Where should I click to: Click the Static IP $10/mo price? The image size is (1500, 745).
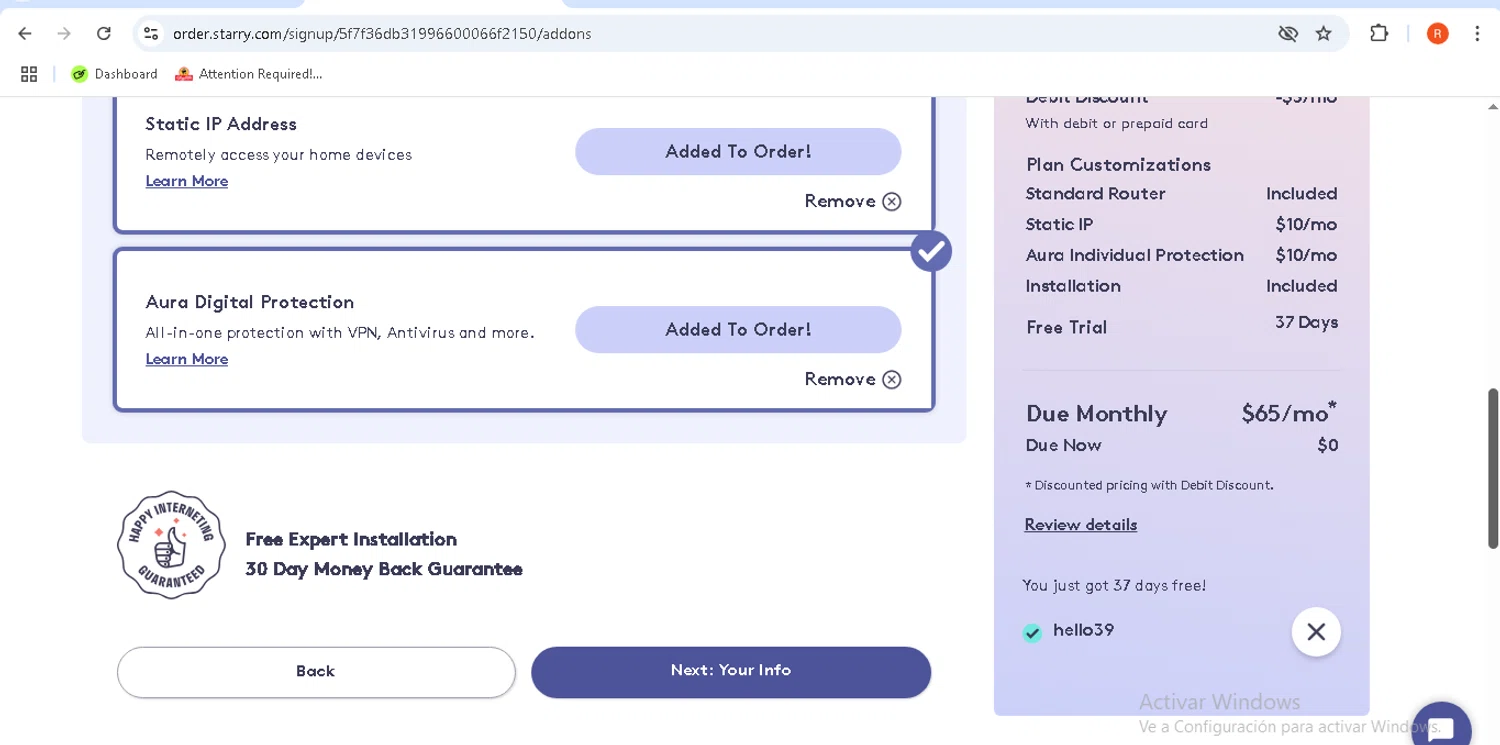[1306, 225]
